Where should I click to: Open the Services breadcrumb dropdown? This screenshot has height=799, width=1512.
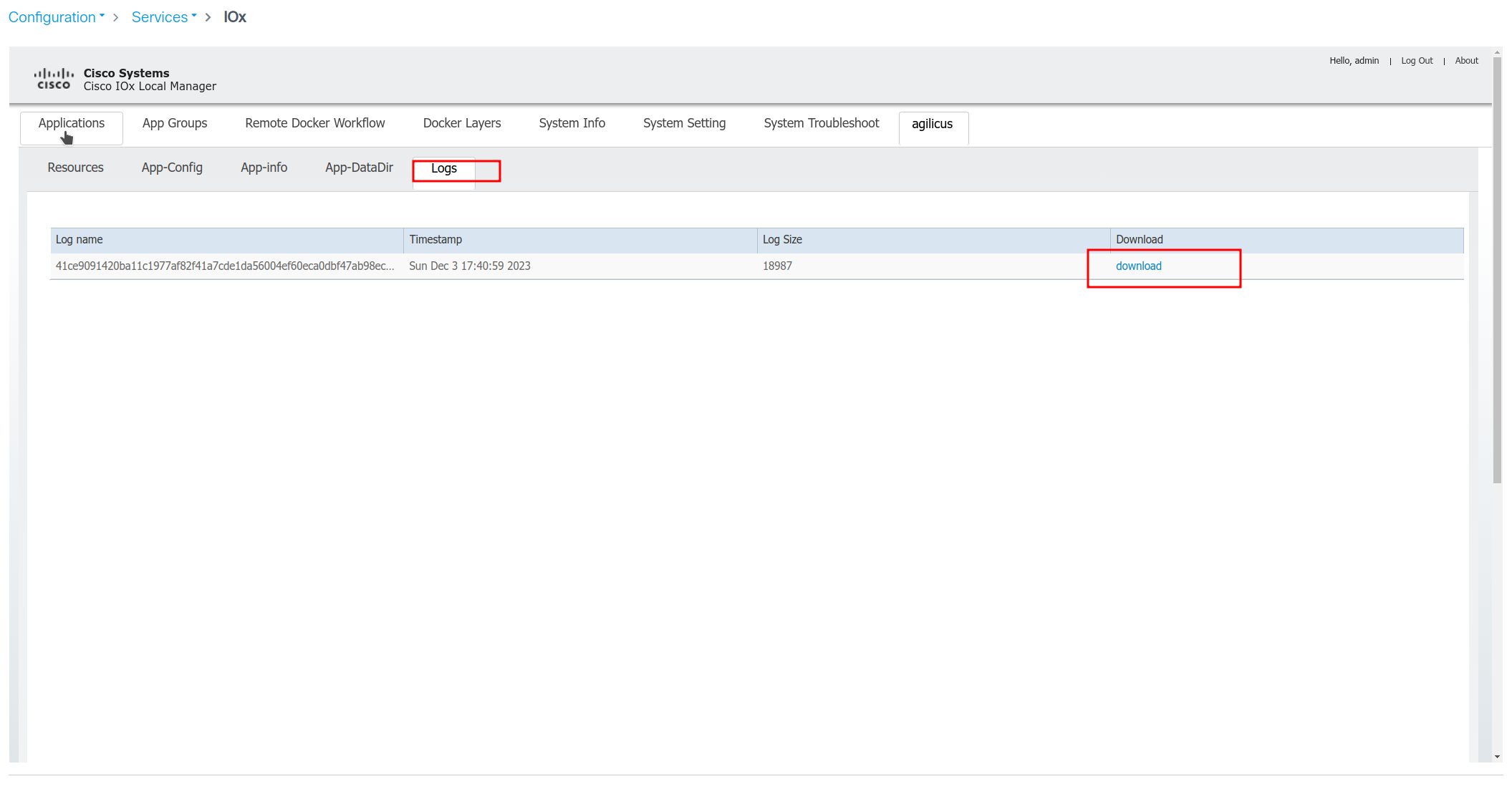[x=164, y=17]
